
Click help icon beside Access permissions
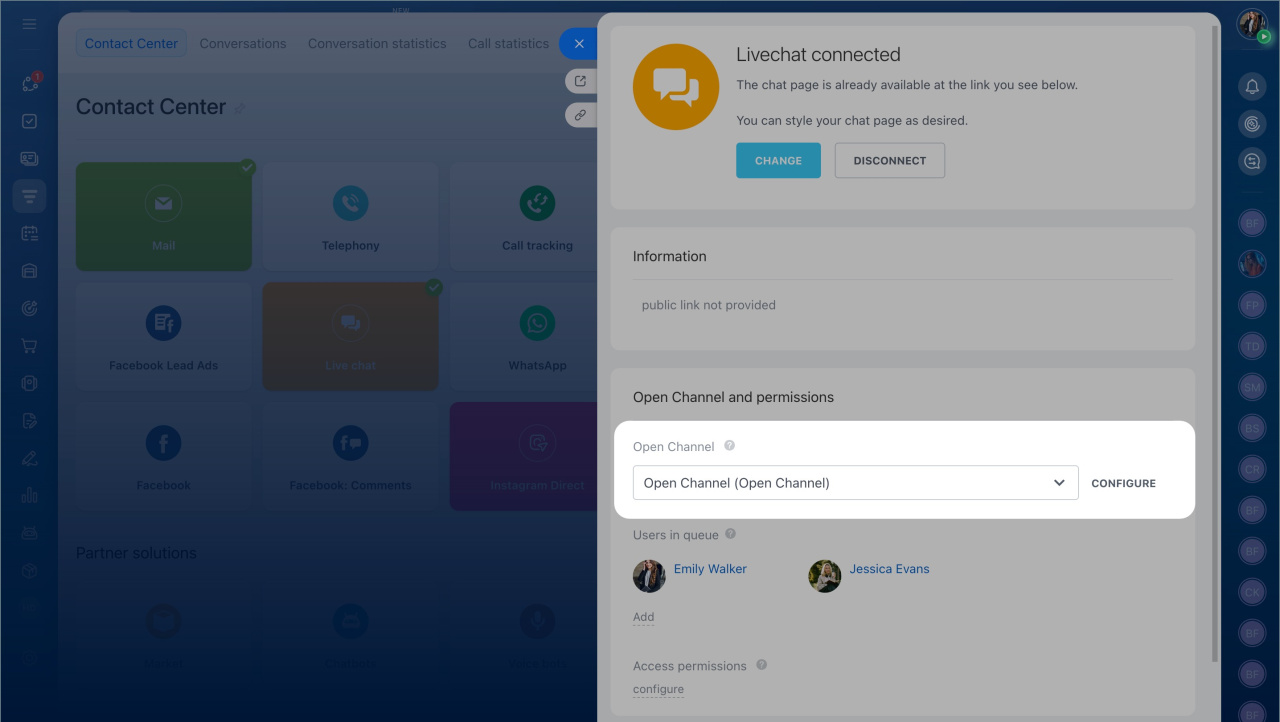click(x=762, y=665)
